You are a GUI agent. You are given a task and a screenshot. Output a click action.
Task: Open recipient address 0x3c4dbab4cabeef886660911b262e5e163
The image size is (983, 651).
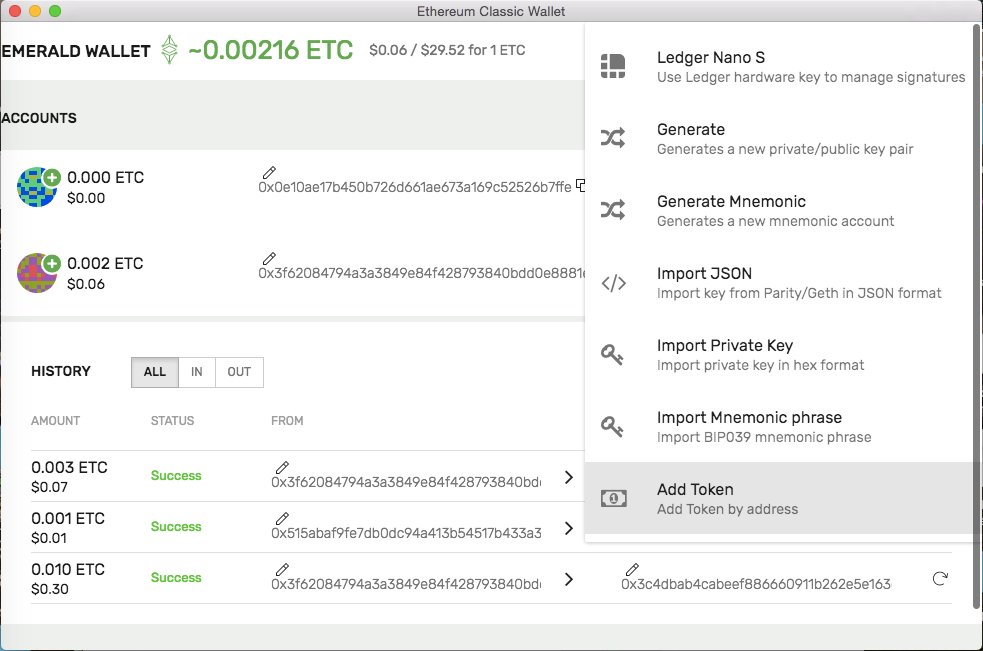[x=755, y=584]
